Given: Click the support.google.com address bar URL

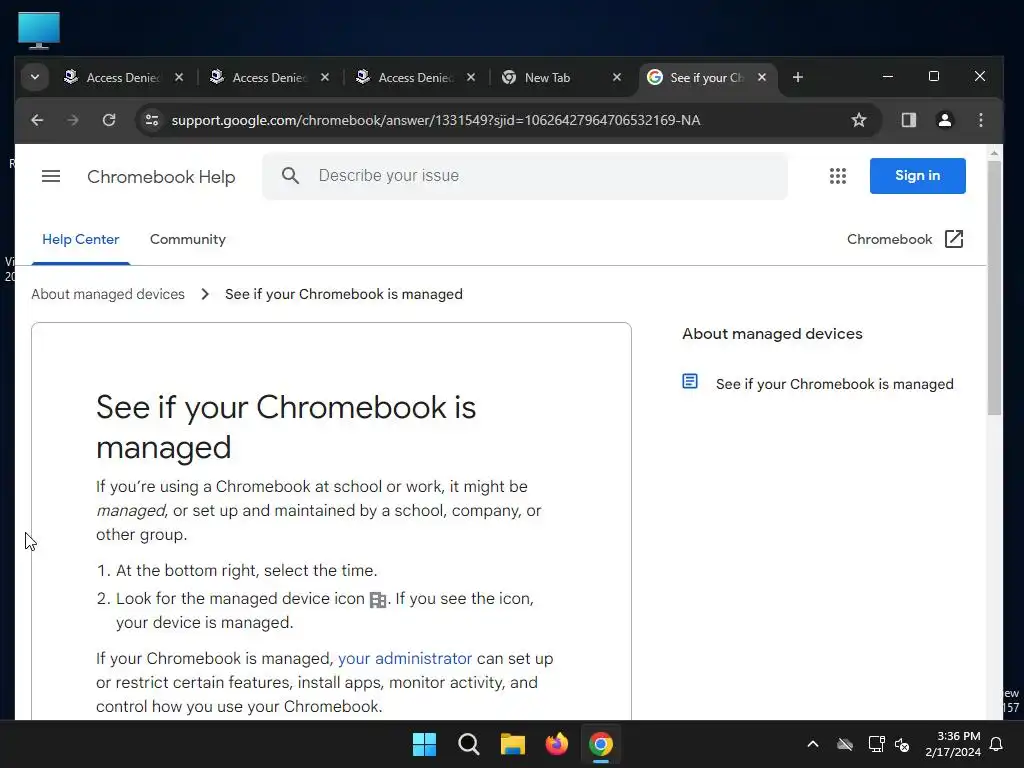Looking at the screenshot, I should coord(436,120).
